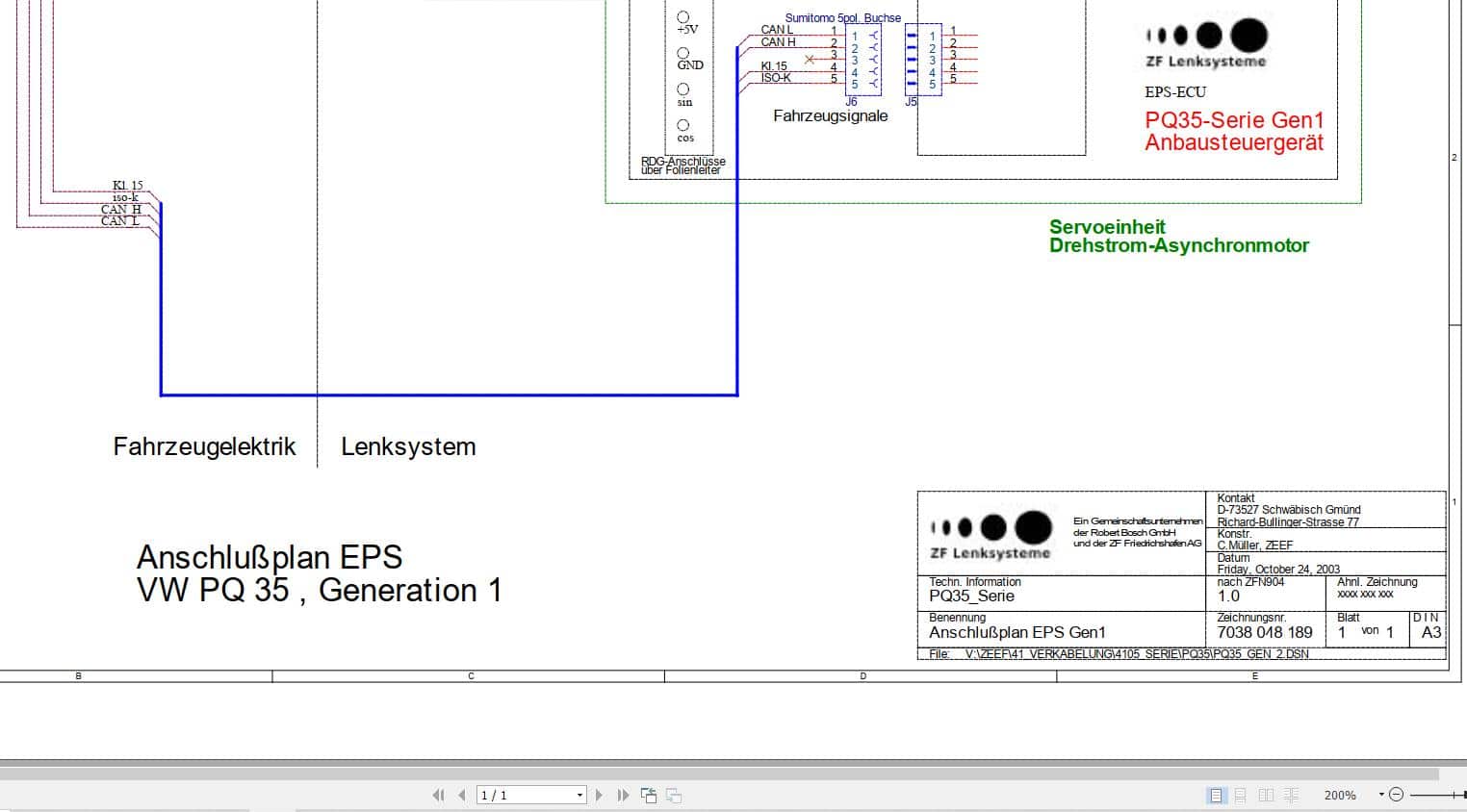The width and height of the screenshot is (1467, 812).
Task: Click the title 'Anschlußplan EPS'
Action: pos(270,557)
